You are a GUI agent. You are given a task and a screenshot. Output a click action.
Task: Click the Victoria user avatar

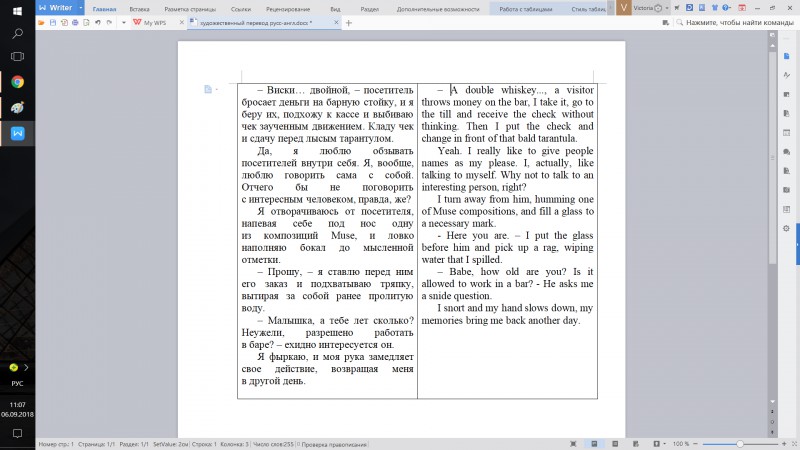pyautogui.click(x=623, y=8)
